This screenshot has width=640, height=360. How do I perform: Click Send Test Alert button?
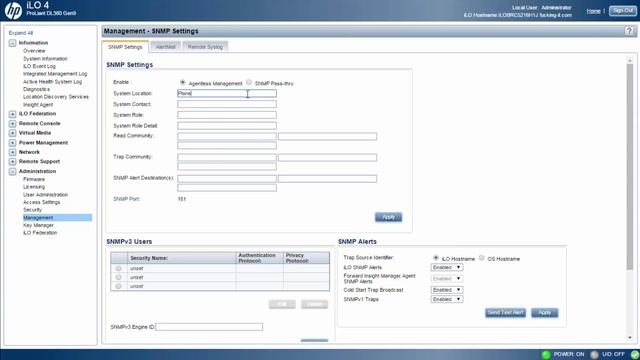point(505,313)
